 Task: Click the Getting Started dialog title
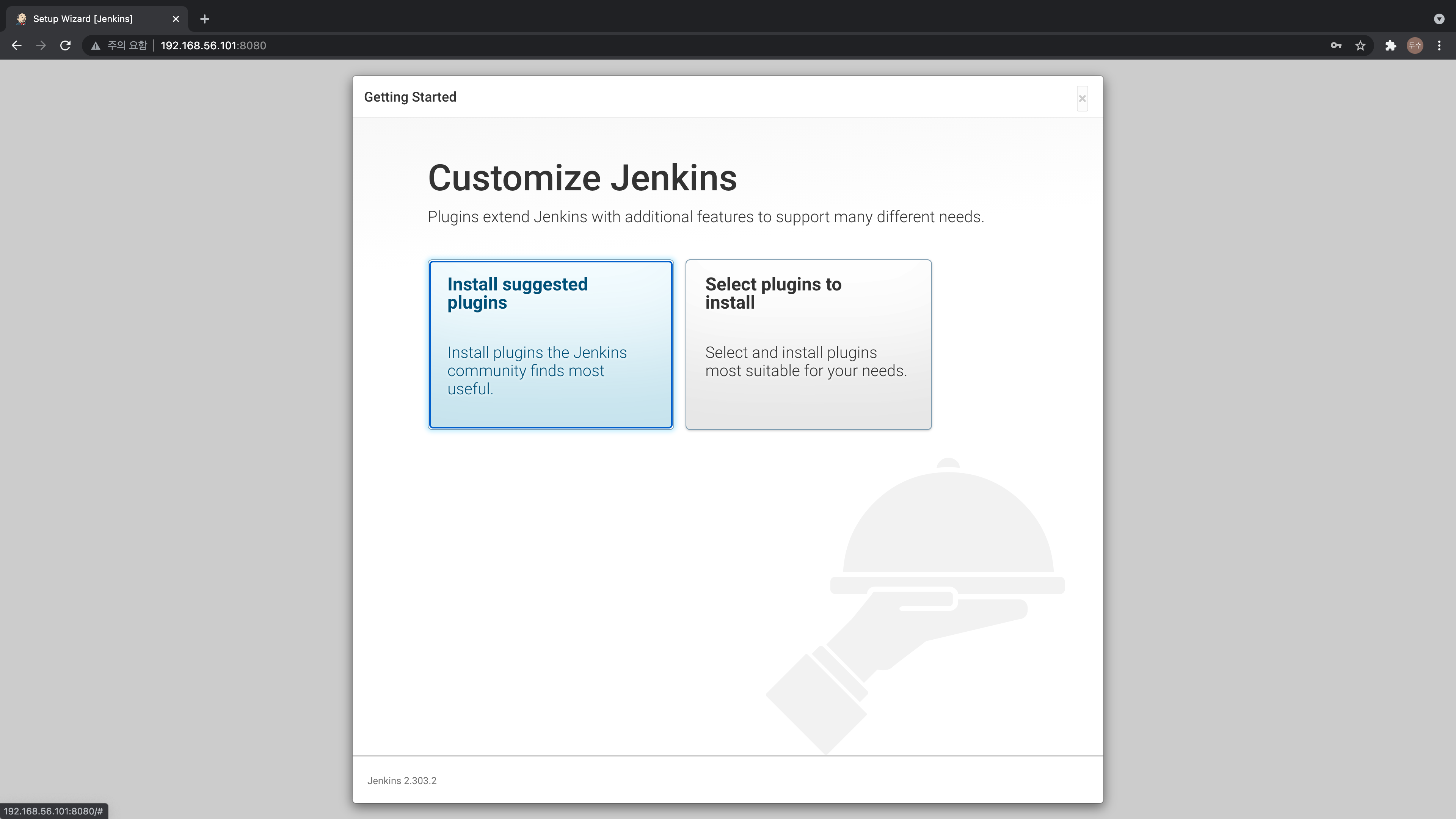(x=410, y=97)
